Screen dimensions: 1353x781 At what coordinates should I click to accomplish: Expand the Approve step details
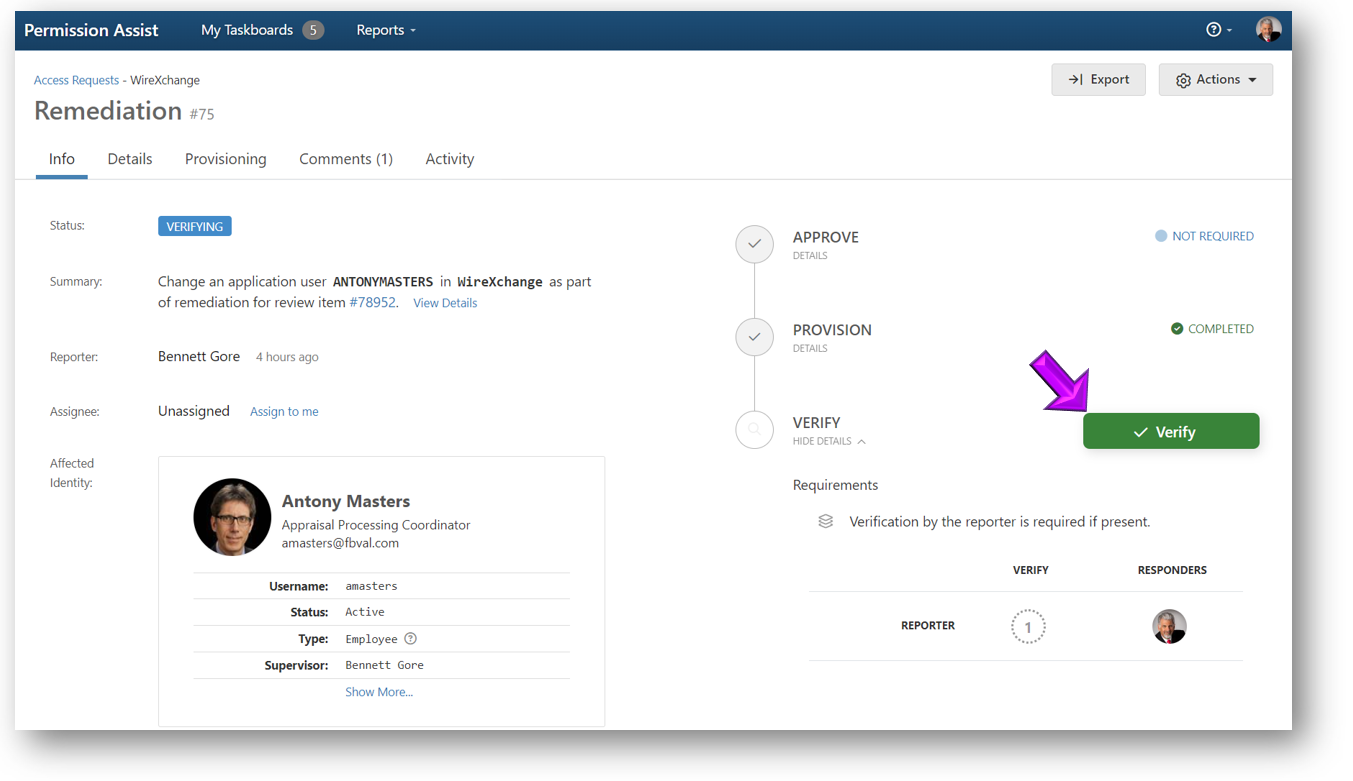click(810, 256)
